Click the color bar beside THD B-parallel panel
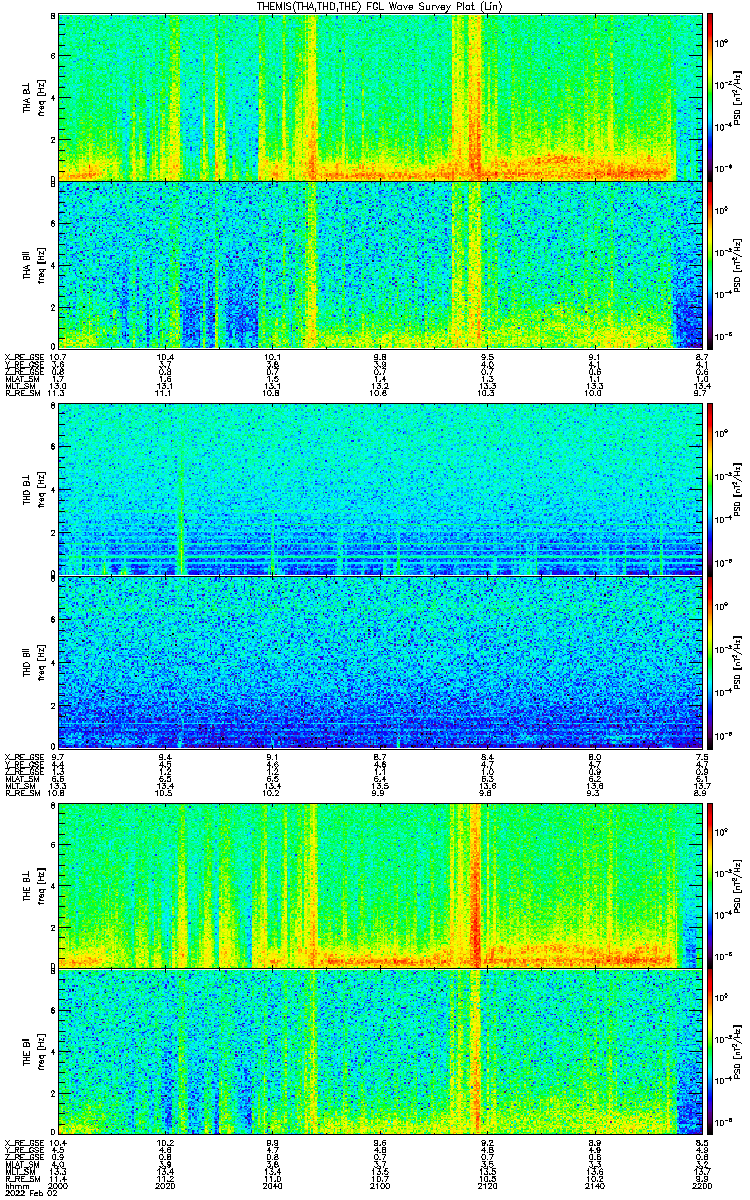Viewport: 750px width, 1200px height. (710, 662)
